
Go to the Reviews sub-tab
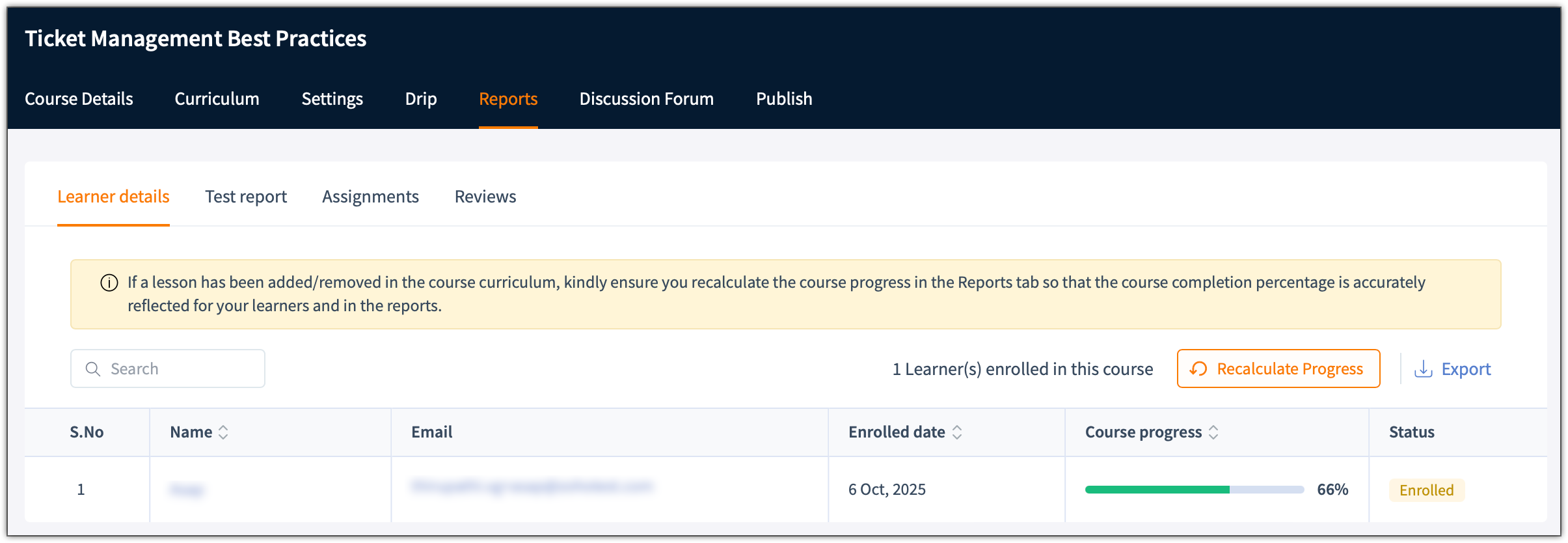[485, 197]
